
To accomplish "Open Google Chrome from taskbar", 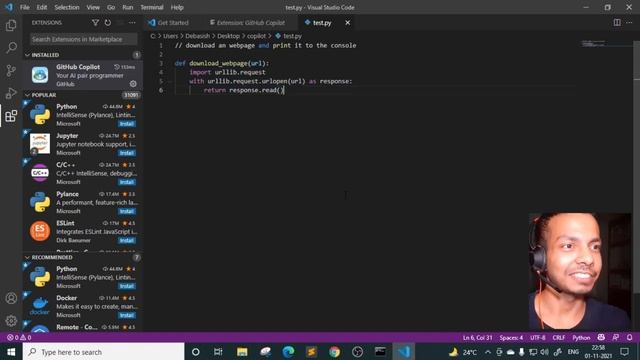I will click(x=334, y=352).
